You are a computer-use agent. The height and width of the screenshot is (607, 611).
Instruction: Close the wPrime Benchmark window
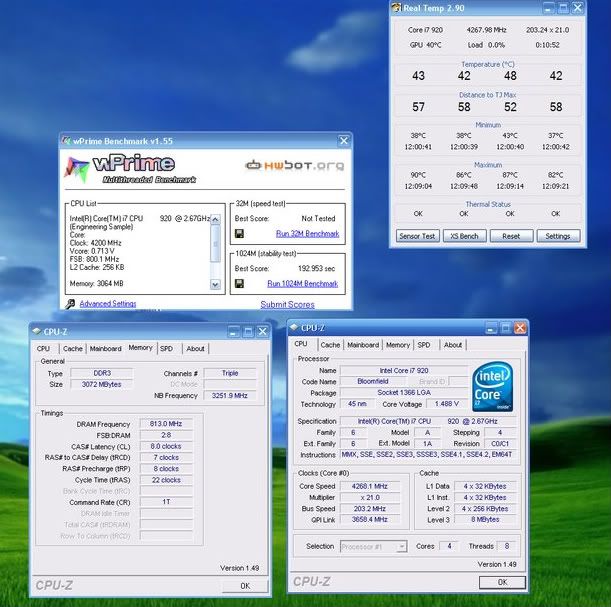pos(344,141)
